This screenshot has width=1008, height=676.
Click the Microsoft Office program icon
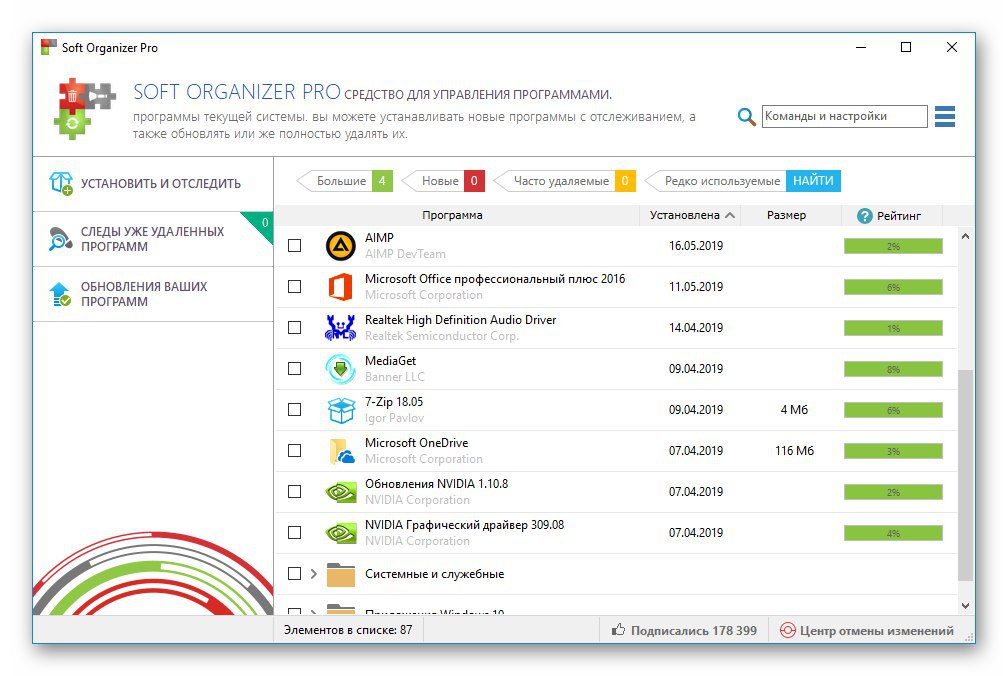click(x=340, y=287)
